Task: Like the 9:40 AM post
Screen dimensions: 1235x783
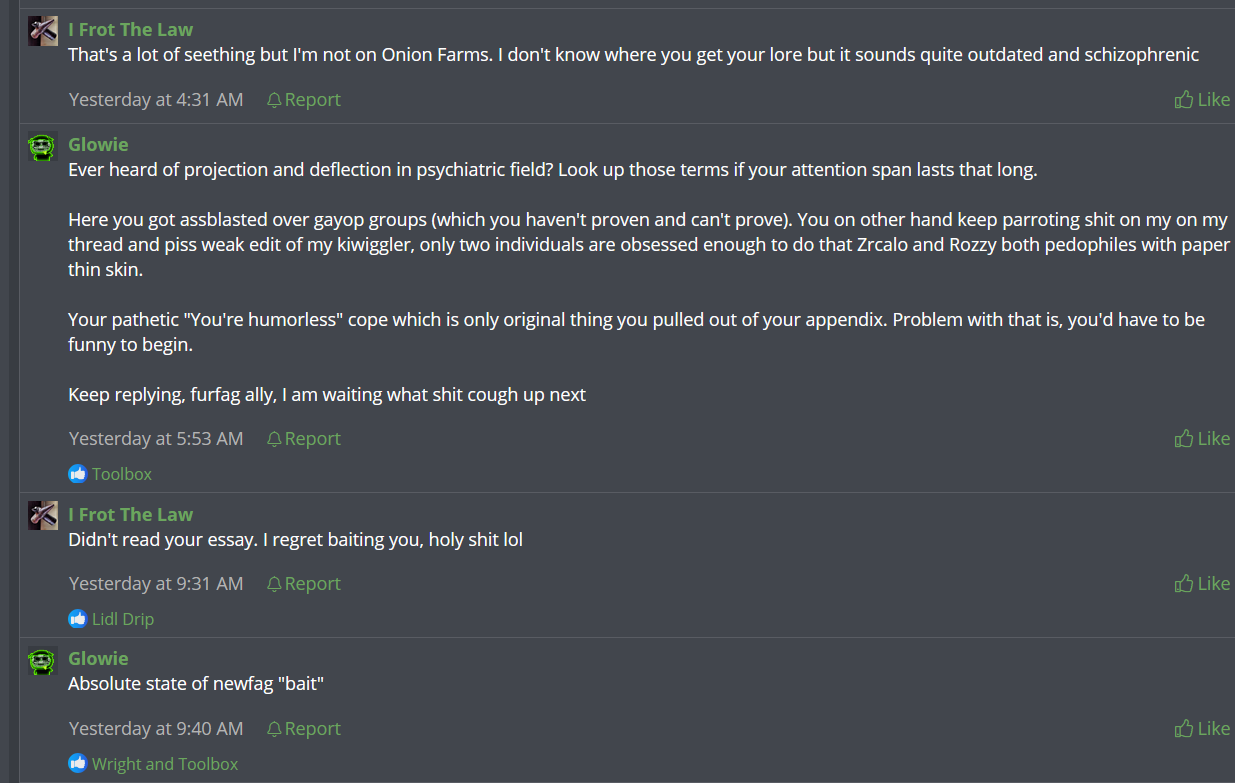Action: pos(1202,728)
